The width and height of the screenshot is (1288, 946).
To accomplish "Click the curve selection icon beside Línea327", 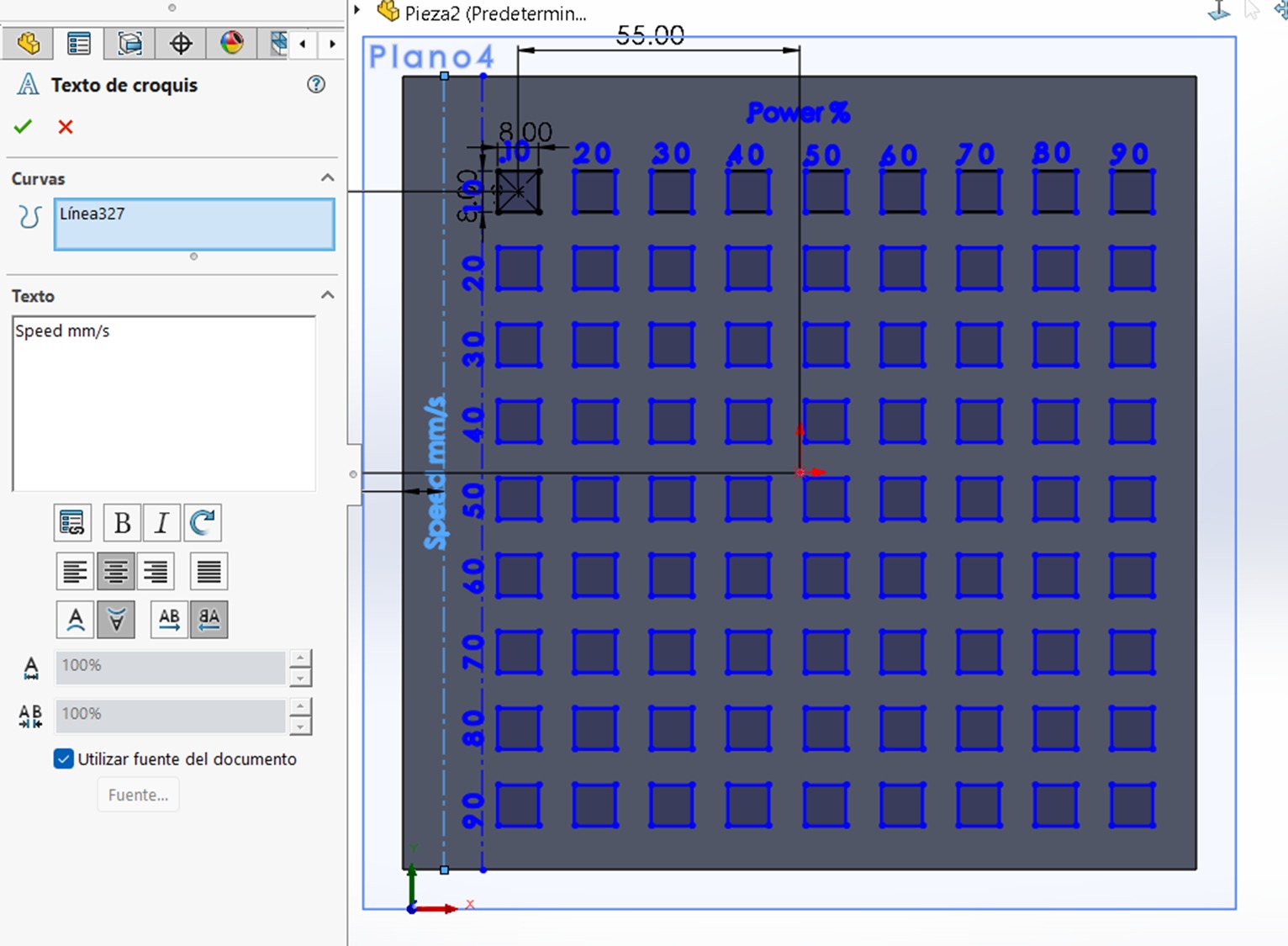I will (29, 217).
